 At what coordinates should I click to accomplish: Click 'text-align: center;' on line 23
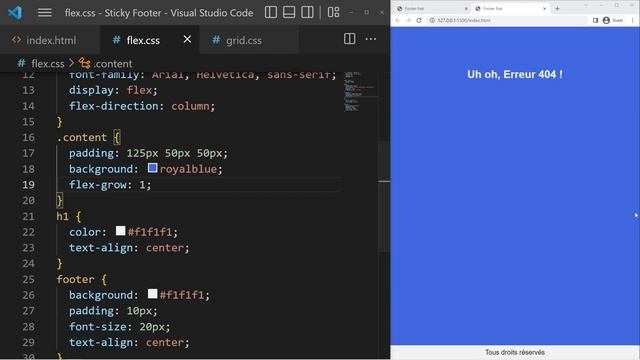pos(129,248)
